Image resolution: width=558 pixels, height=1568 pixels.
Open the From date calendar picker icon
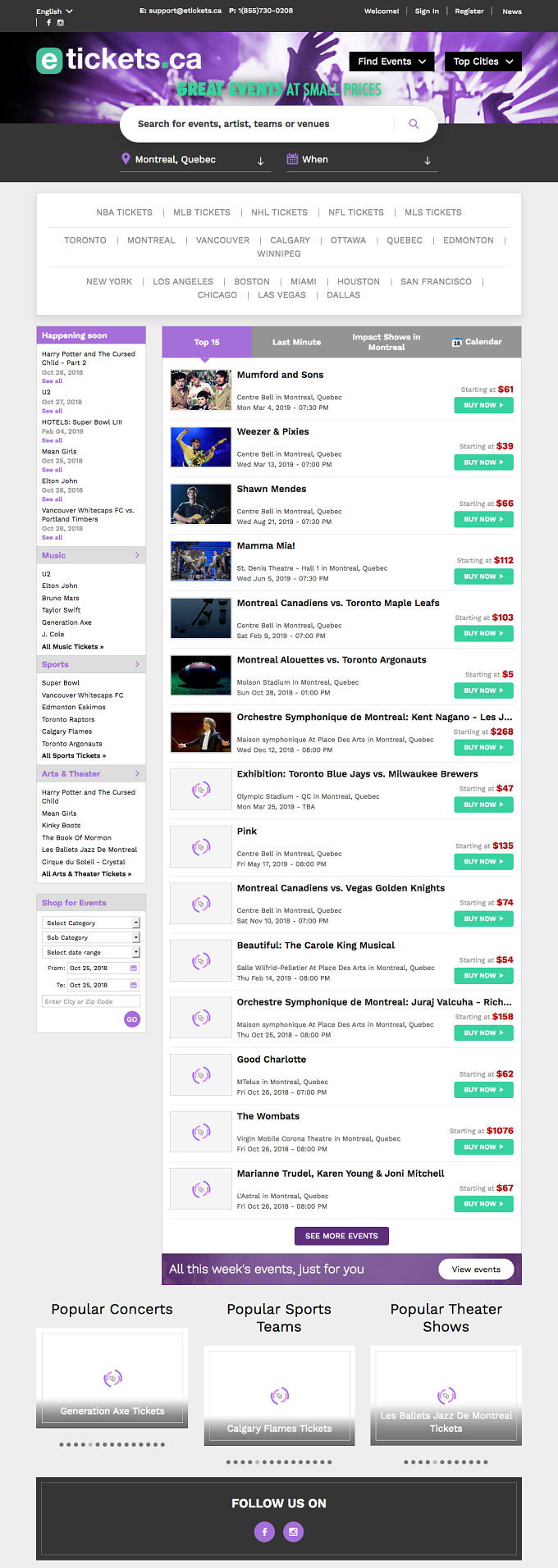click(x=134, y=968)
